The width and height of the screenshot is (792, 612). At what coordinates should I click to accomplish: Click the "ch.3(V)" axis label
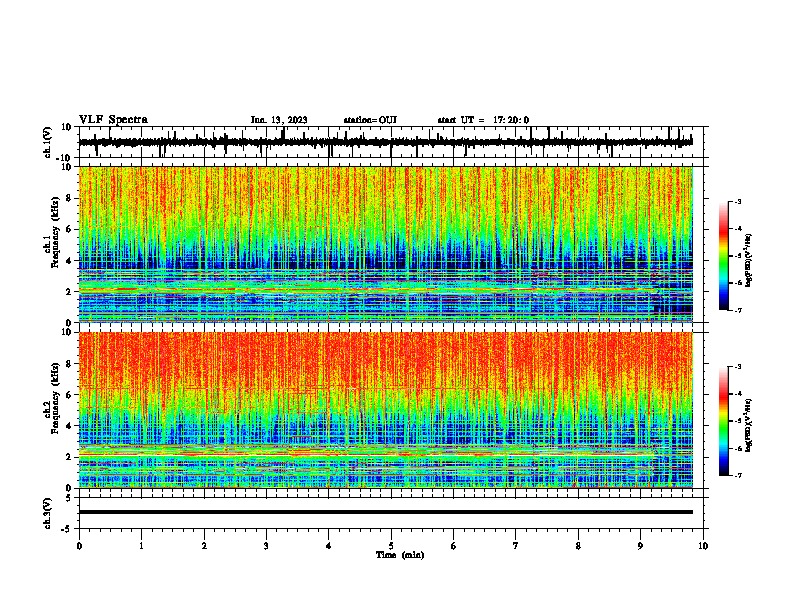point(48,513)
